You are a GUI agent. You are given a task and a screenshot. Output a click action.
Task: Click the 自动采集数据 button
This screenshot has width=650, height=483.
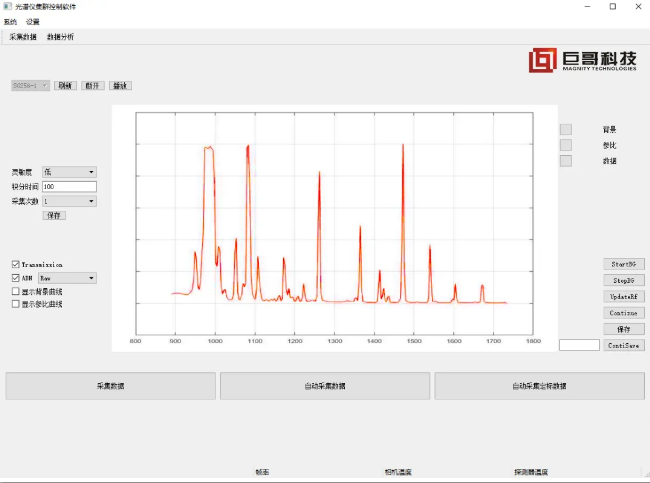[325, 386]
